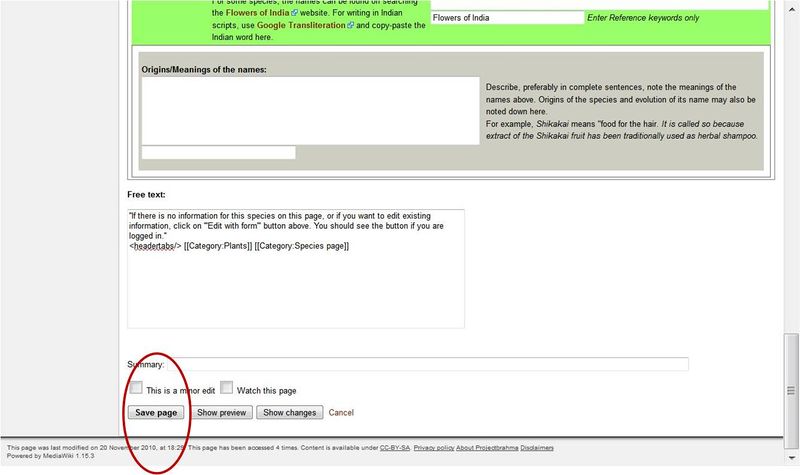800x475 pixels.
Task: Click inside the Free text area
Action: point(296,268)
